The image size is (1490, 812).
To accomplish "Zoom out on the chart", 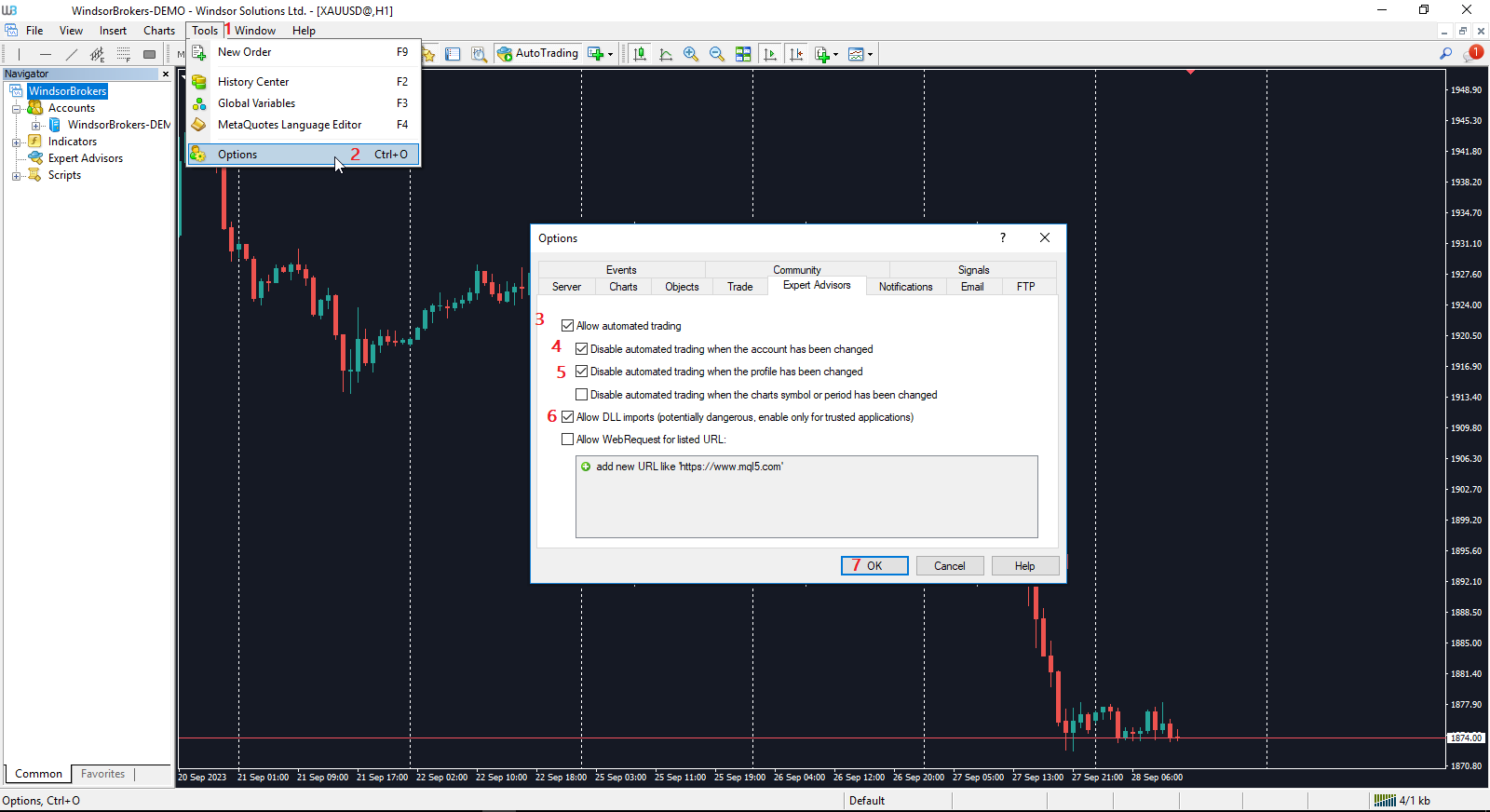I will 717,54.
